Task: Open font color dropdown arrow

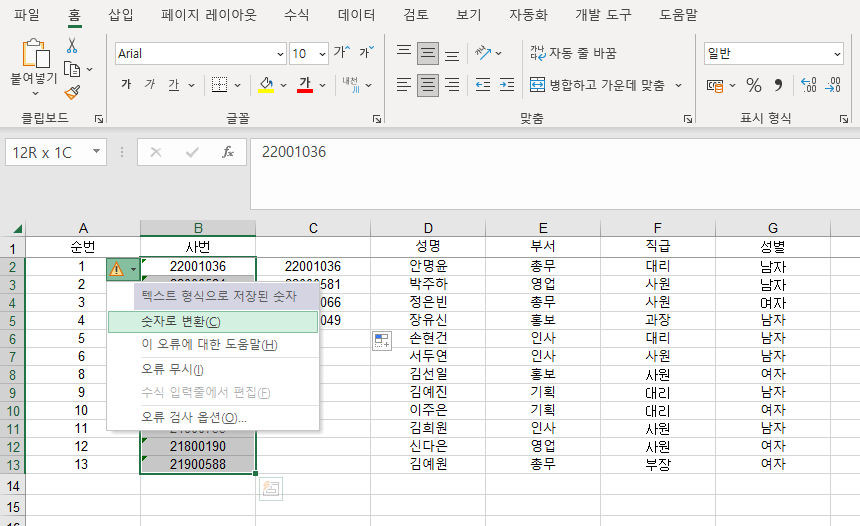Action: pyautogui.click(x=322, y=85)
